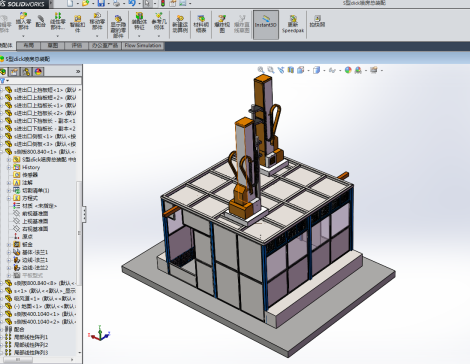The width and height of the screenshot is (470, 364).
Task: Switch to the 评估 tab
Action: point(77,45)
